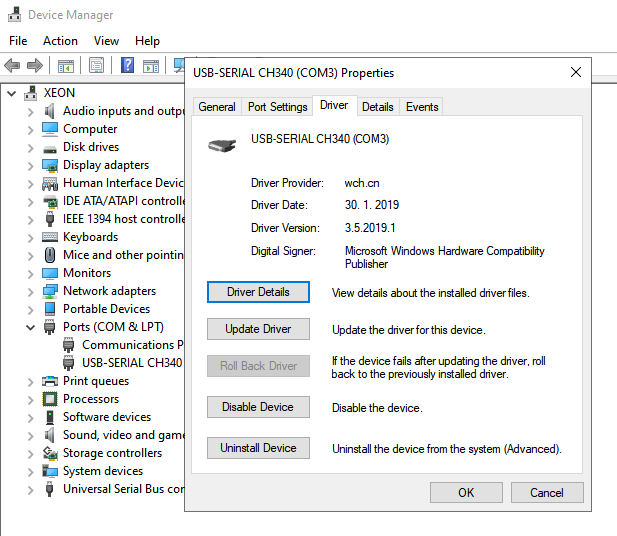617x536 pixels.
Task: Click the Display adapters icon
Action: click(x=50, y=165)
